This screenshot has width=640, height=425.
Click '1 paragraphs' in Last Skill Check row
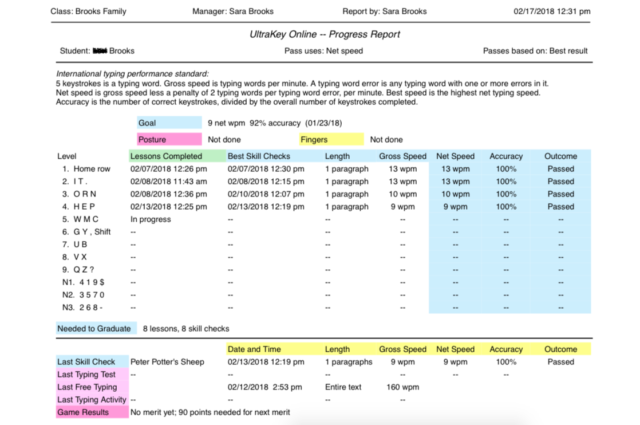[x=349, y=362]
